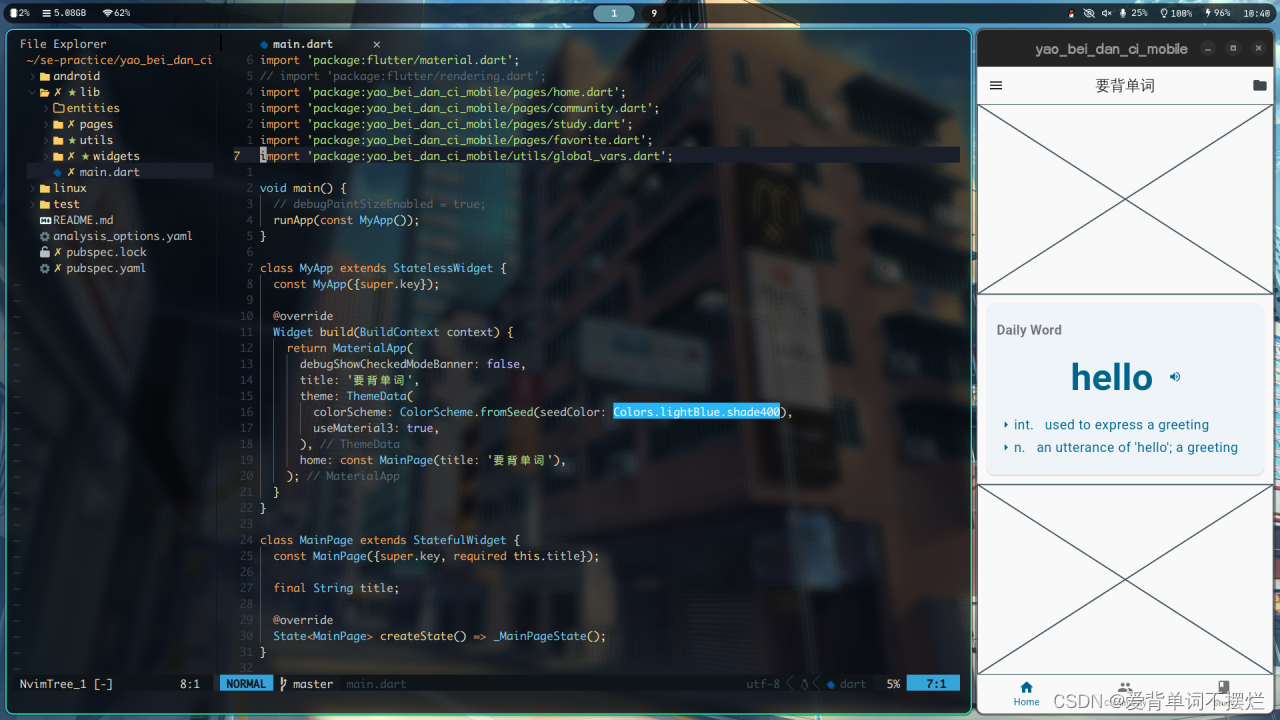Expand the entities folder chevron
The height and width of the screenshot is (720, 1280).
click(x=46, y=108)
